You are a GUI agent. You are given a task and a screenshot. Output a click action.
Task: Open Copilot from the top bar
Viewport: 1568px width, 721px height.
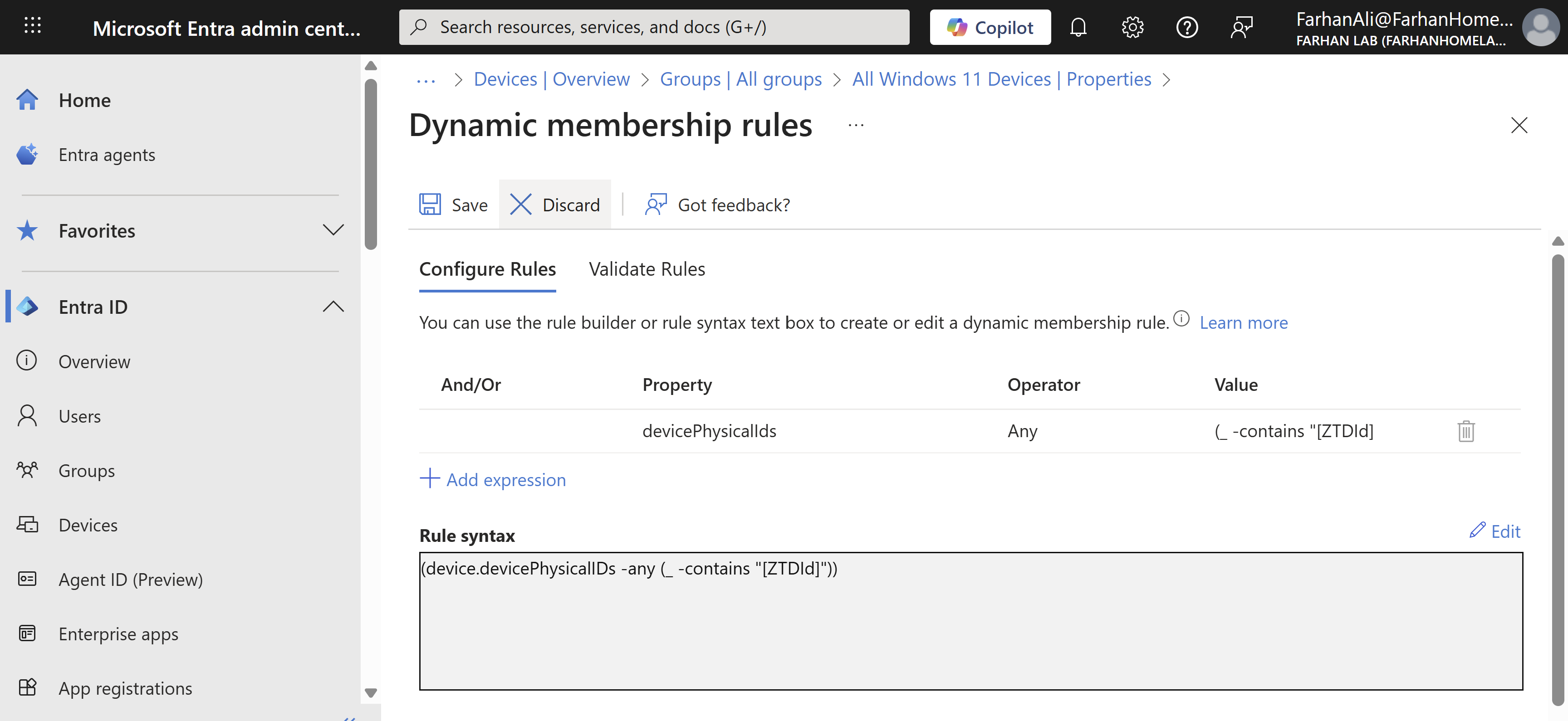990,27
